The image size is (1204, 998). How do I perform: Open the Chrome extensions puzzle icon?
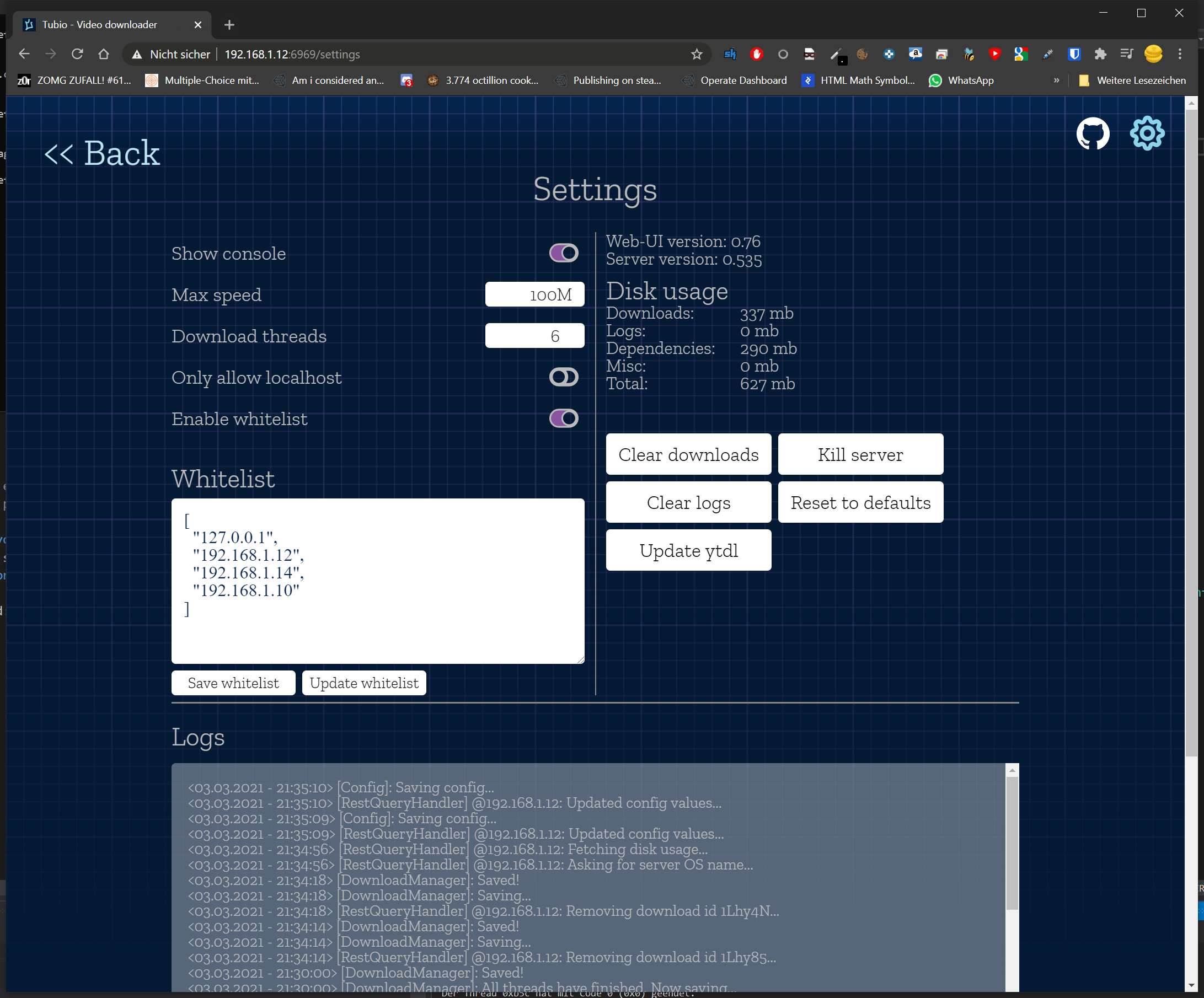[1100, 55]
